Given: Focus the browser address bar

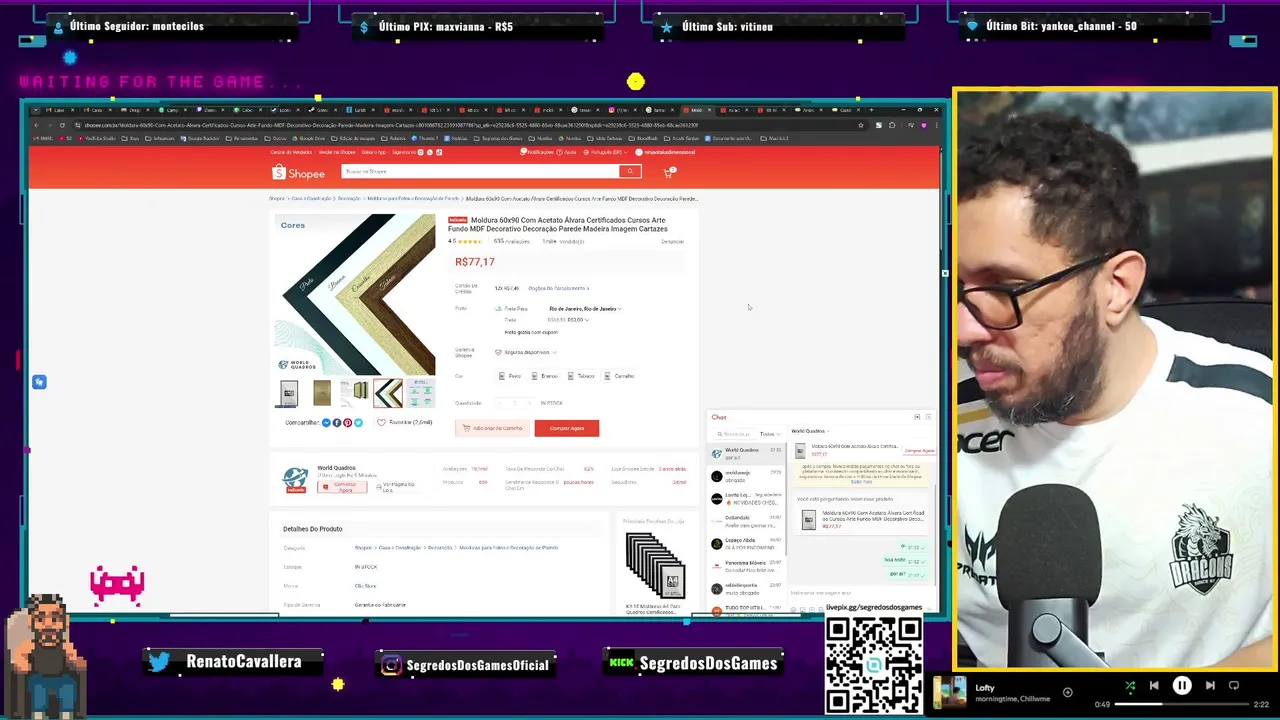Looking at the screenshot, I should click(460, 125).
